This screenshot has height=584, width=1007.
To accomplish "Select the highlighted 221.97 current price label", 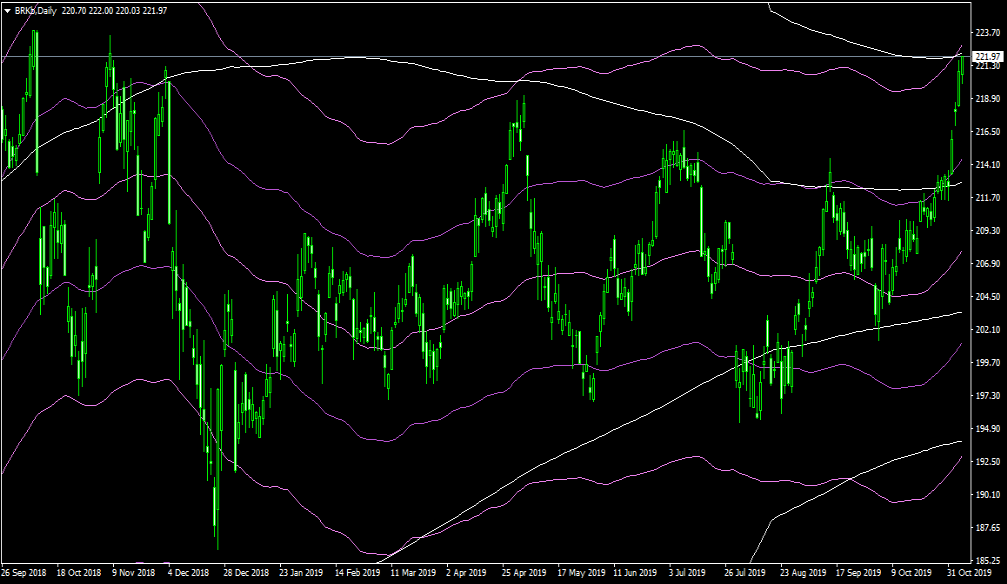I will click(988, 57).
